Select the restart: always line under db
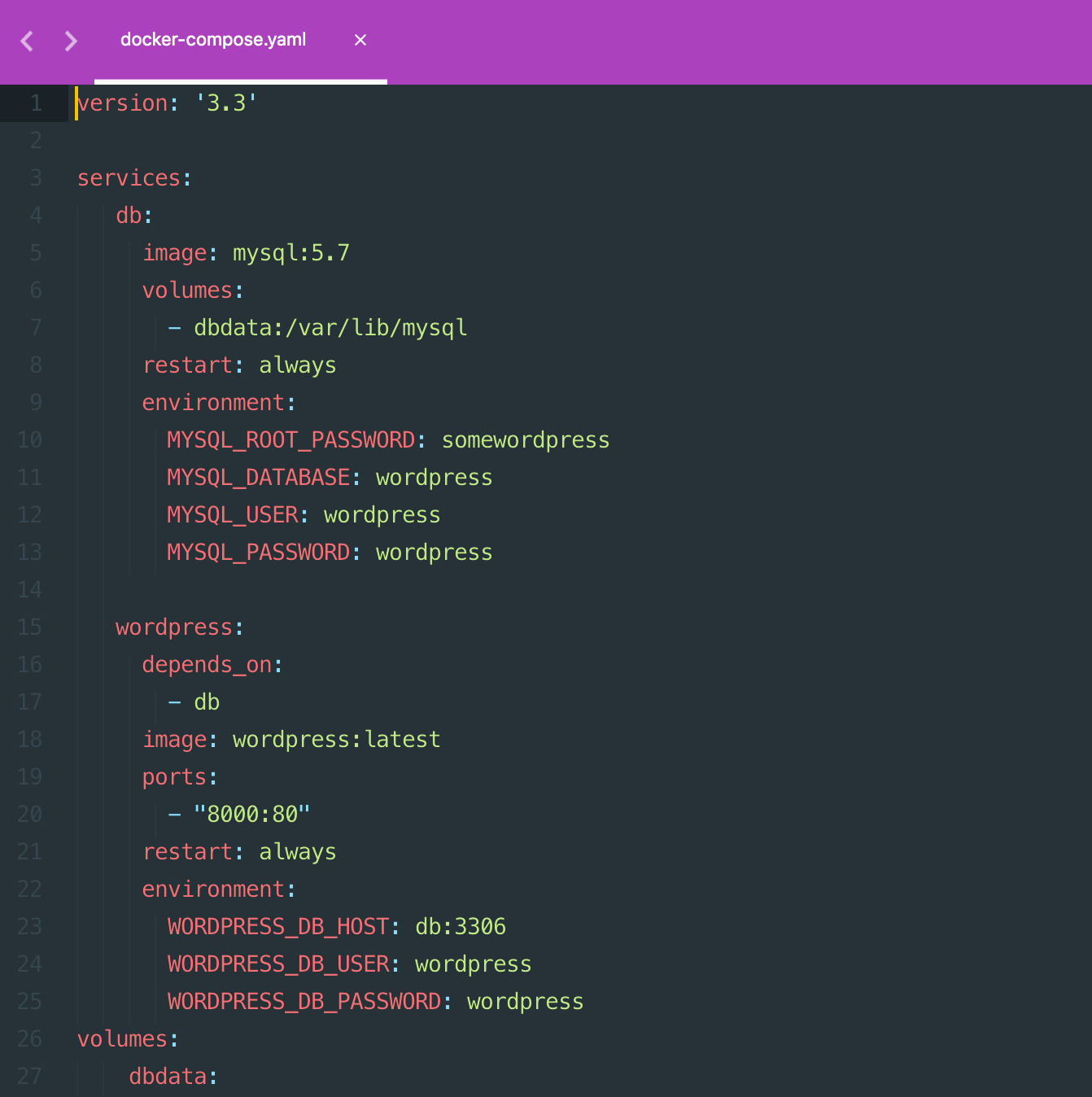The image size is (1092, 1097). tap(238, 365)
